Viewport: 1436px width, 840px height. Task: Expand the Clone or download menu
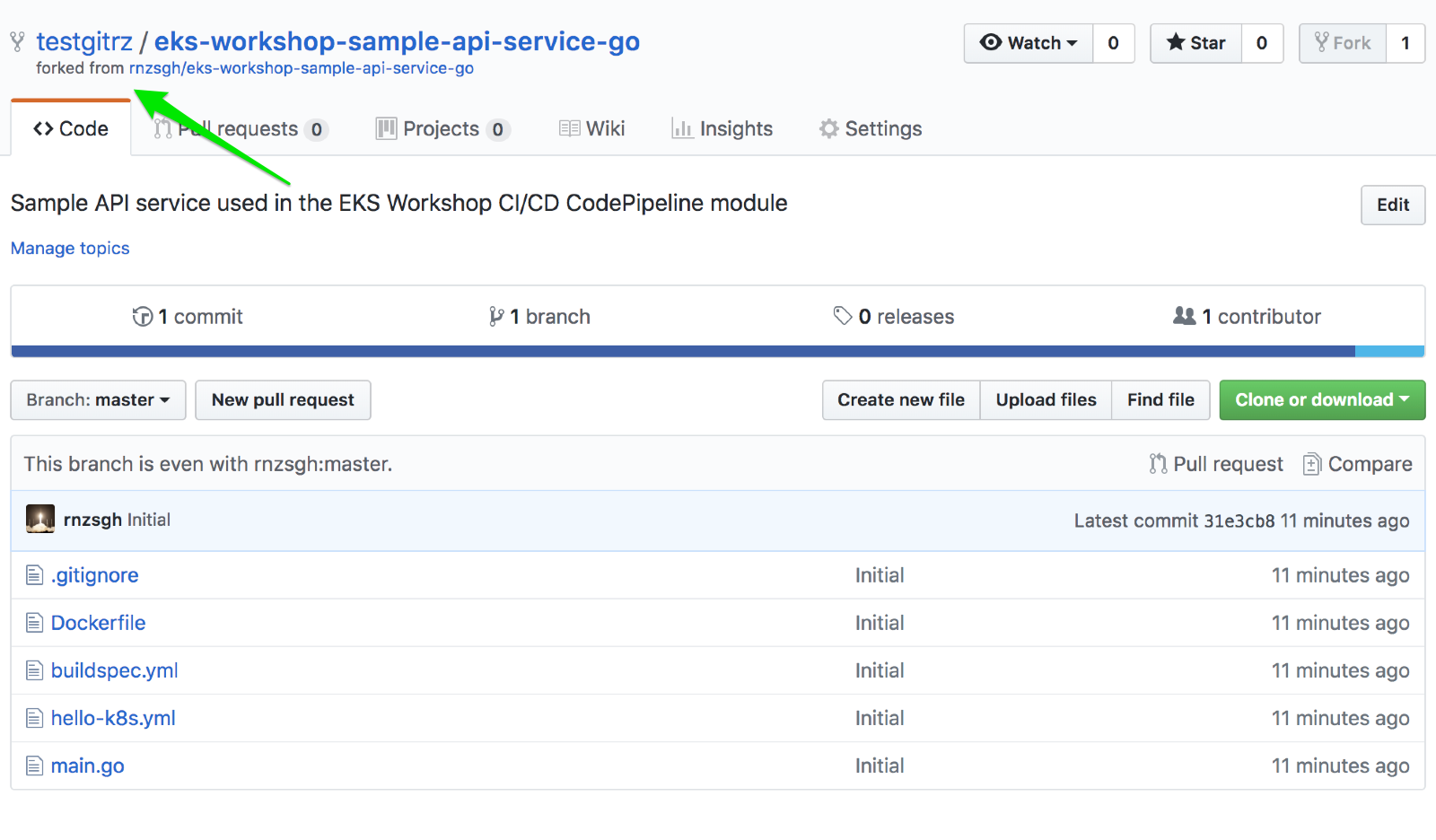(1320, 399)
